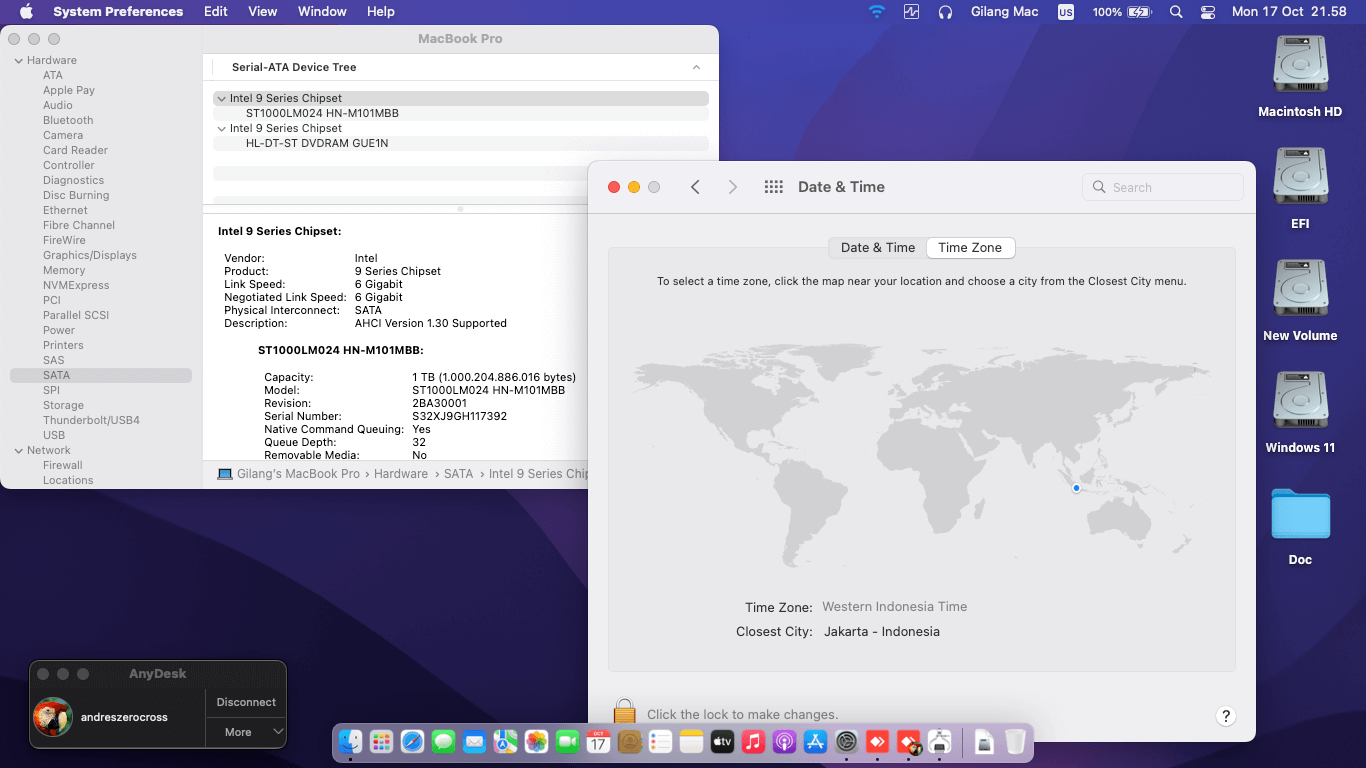The width and height of the screenshot is (1366, 768).
Task: Open Podcasts from the Dock
Action: [784, 741]
